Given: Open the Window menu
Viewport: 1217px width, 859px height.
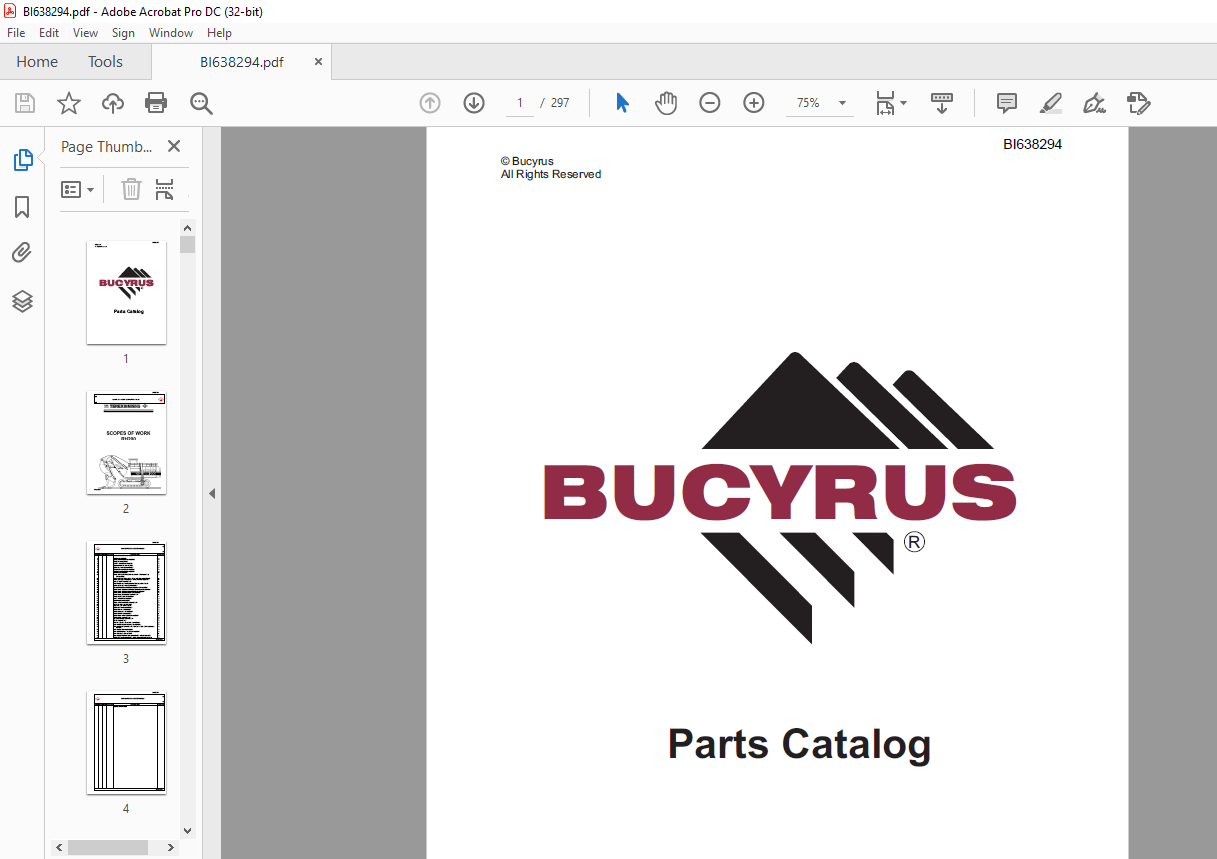Looking at the screenshot, I should point(171,33).
